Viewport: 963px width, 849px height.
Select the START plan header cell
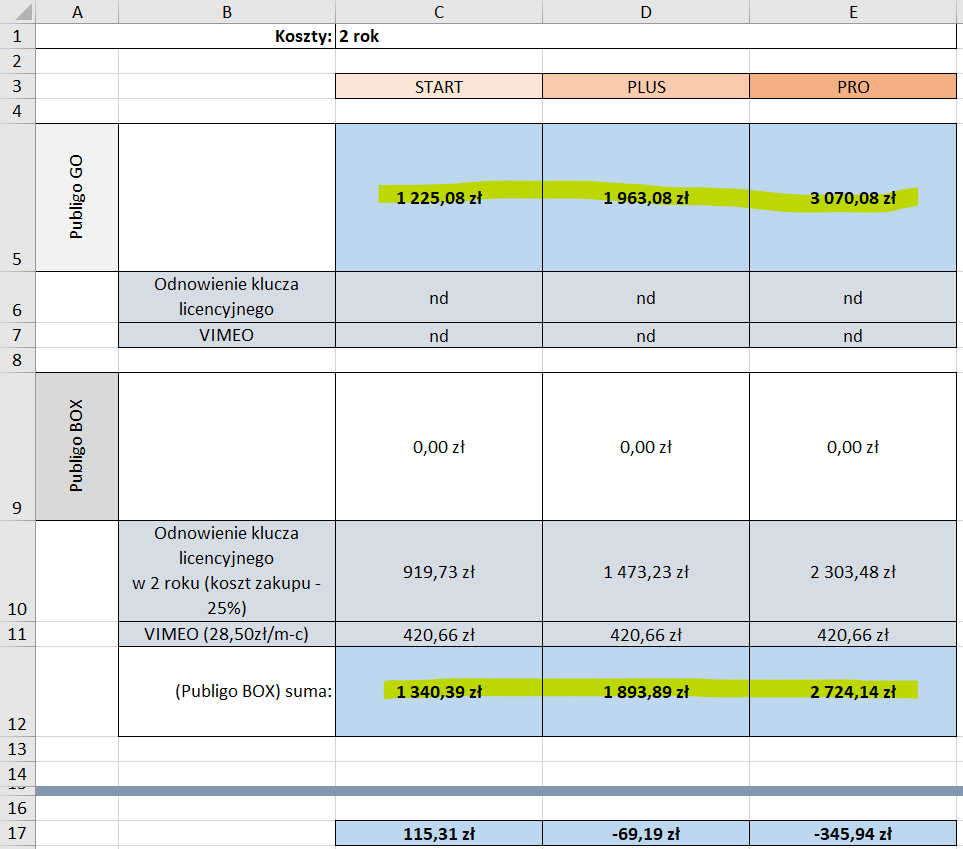[439, 87]
